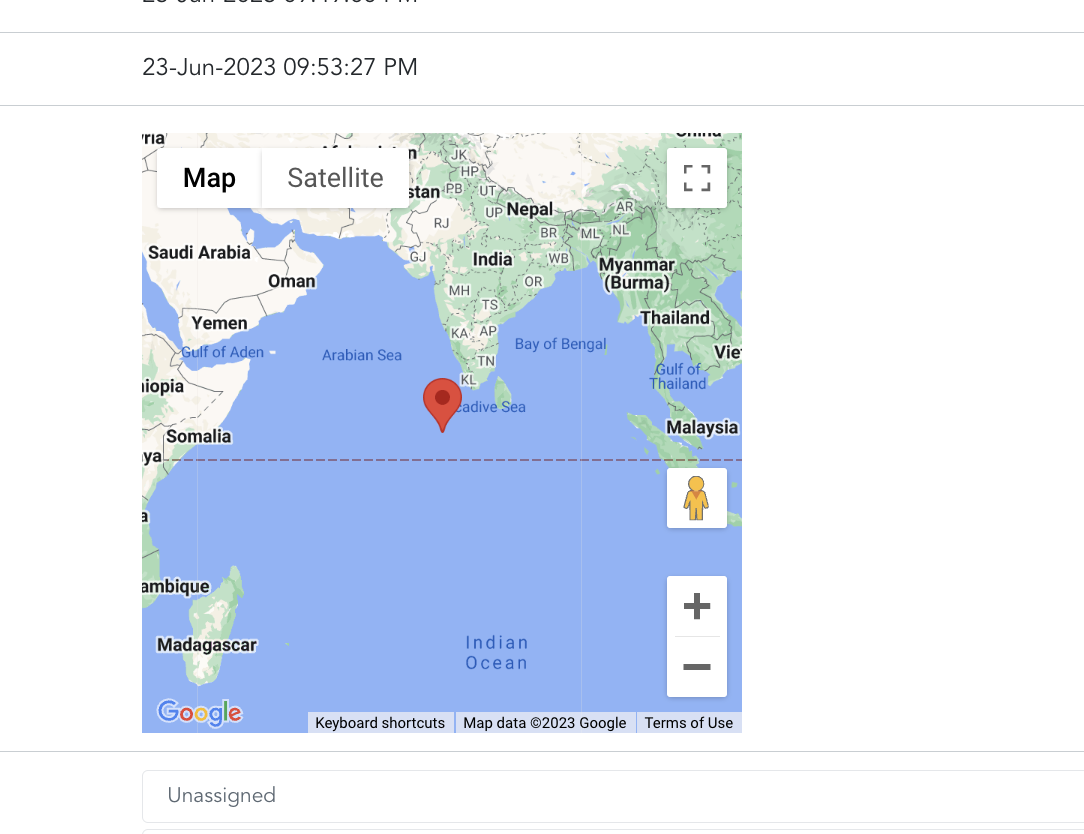Click the 23-Jun-2023 09:53:27 PM timestamp row
The height and width of the screenshot is (834, 1084).
tap(280, 68)
